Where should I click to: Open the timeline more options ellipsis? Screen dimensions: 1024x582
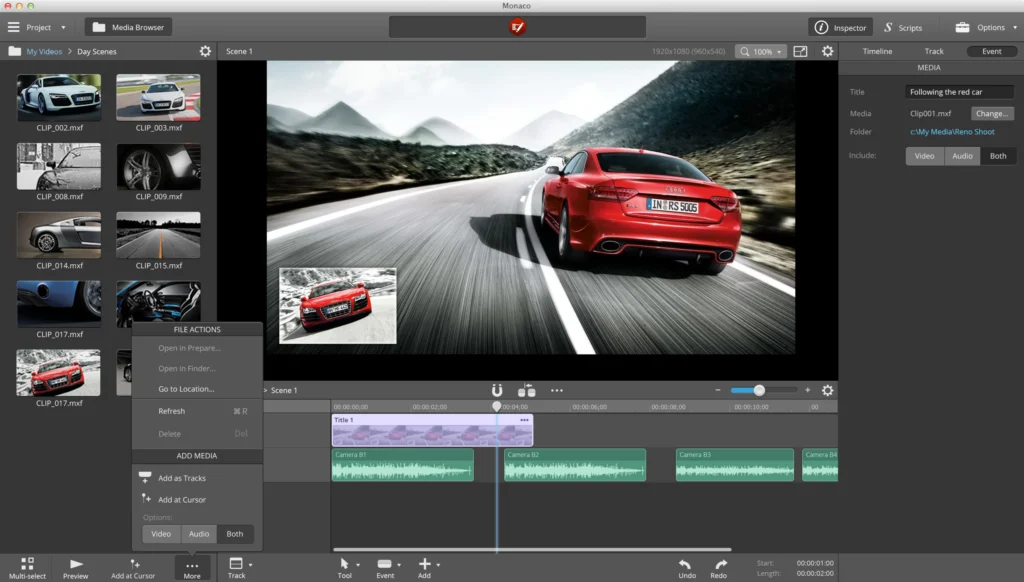point(556,391)
